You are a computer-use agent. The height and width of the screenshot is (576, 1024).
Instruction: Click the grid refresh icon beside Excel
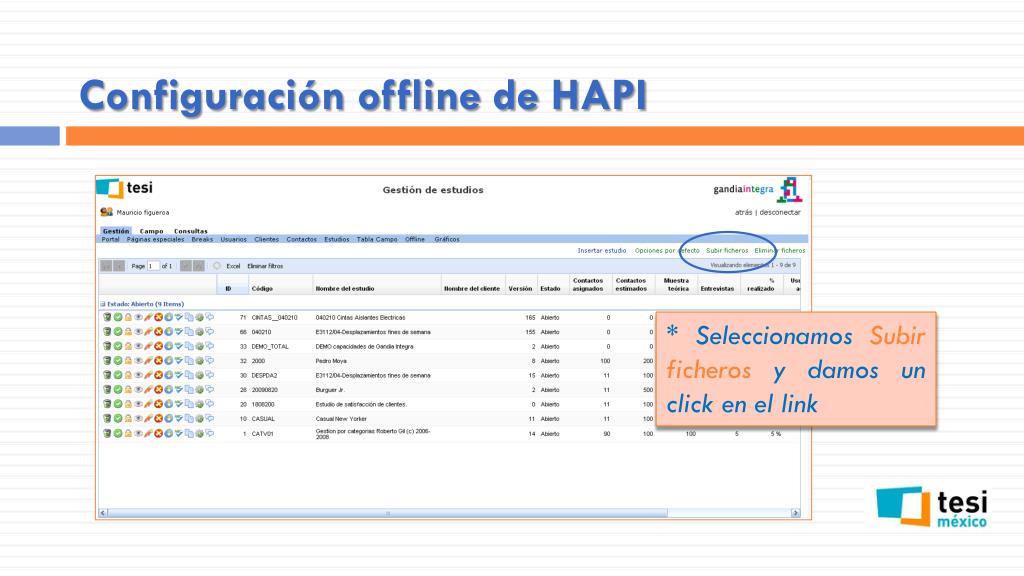[217, 266]
